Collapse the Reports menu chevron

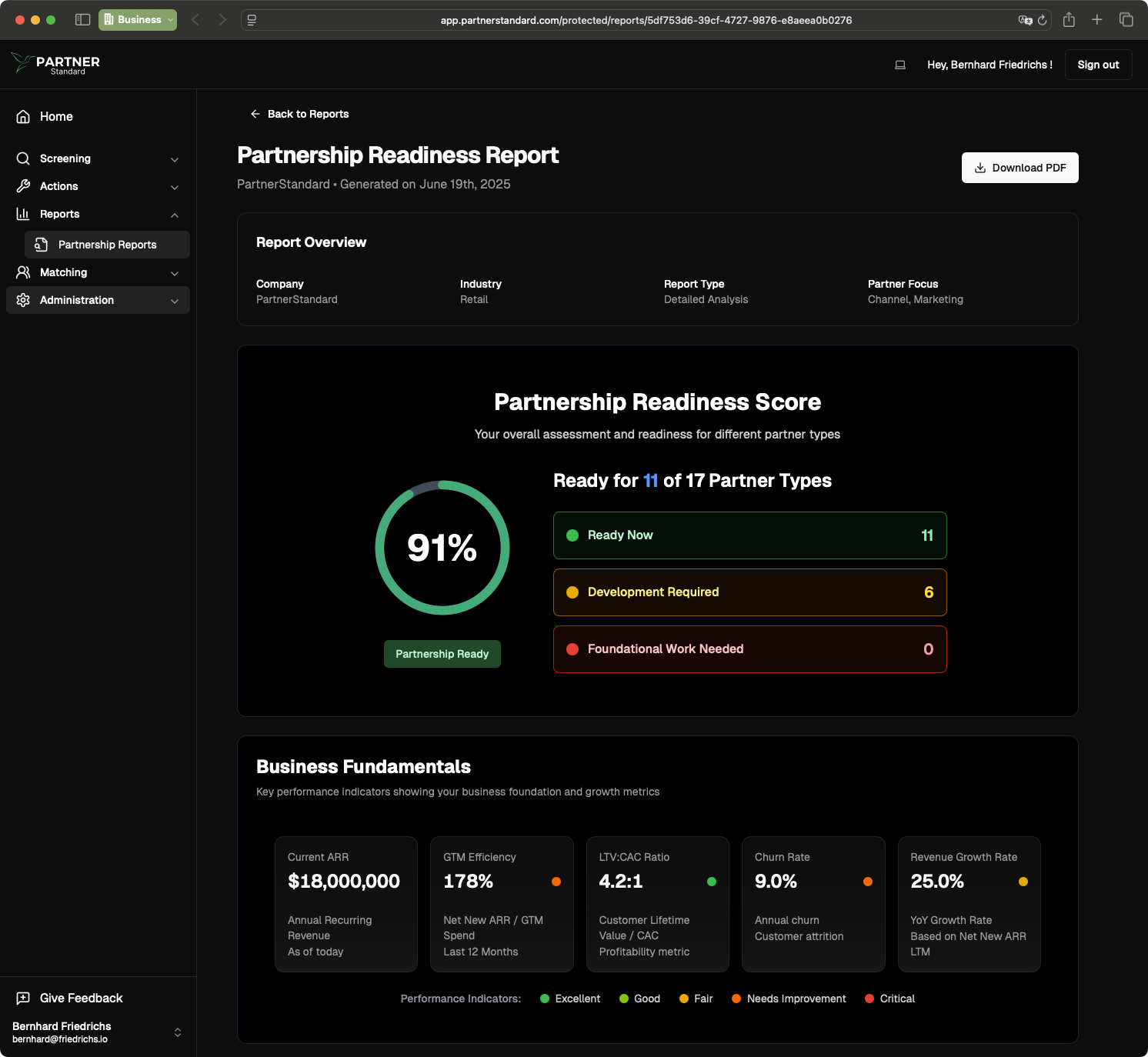[175, 215]
